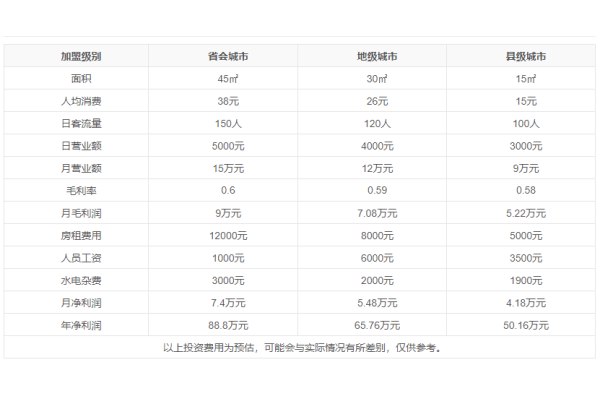This screenshot has height=400, width=600.
Task: Select the 省会城市 column header
Action: tap(223, 56)
